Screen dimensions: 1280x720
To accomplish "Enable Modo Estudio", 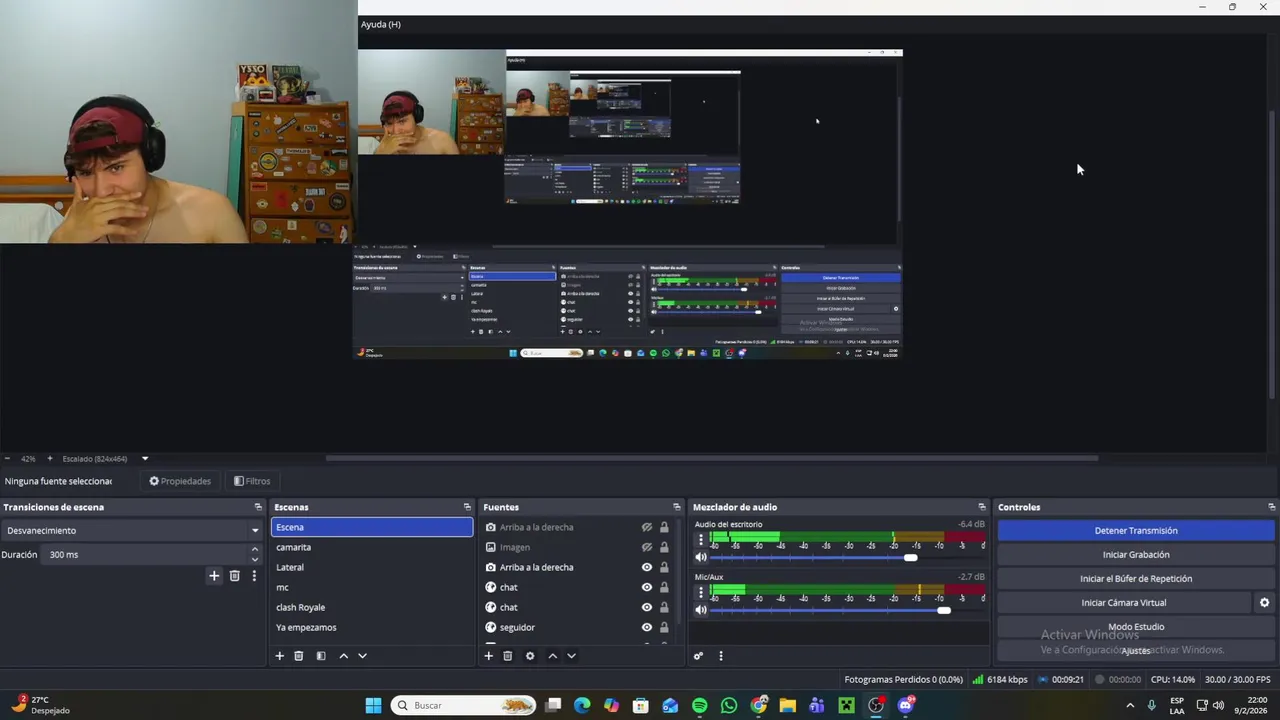I will 1136,627.
